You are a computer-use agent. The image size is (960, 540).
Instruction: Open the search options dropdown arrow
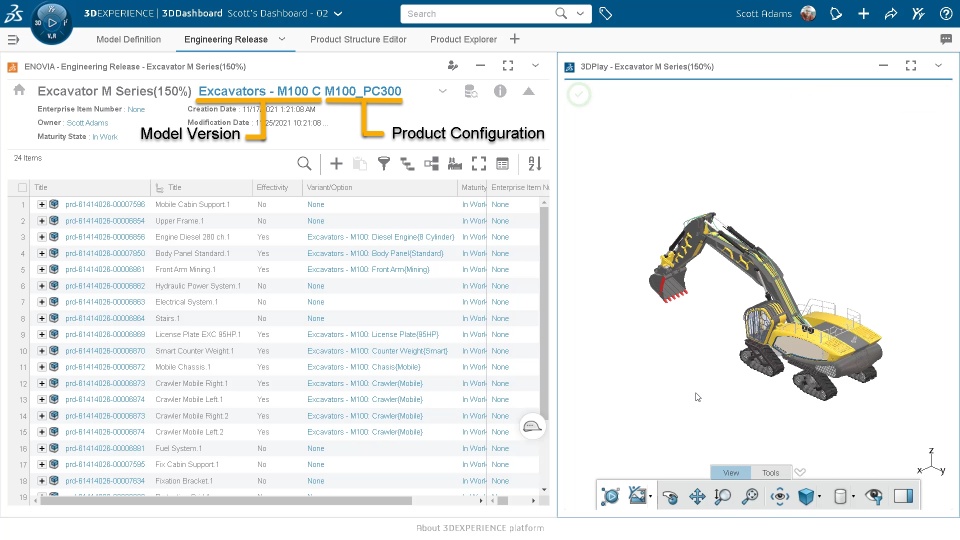580,13
